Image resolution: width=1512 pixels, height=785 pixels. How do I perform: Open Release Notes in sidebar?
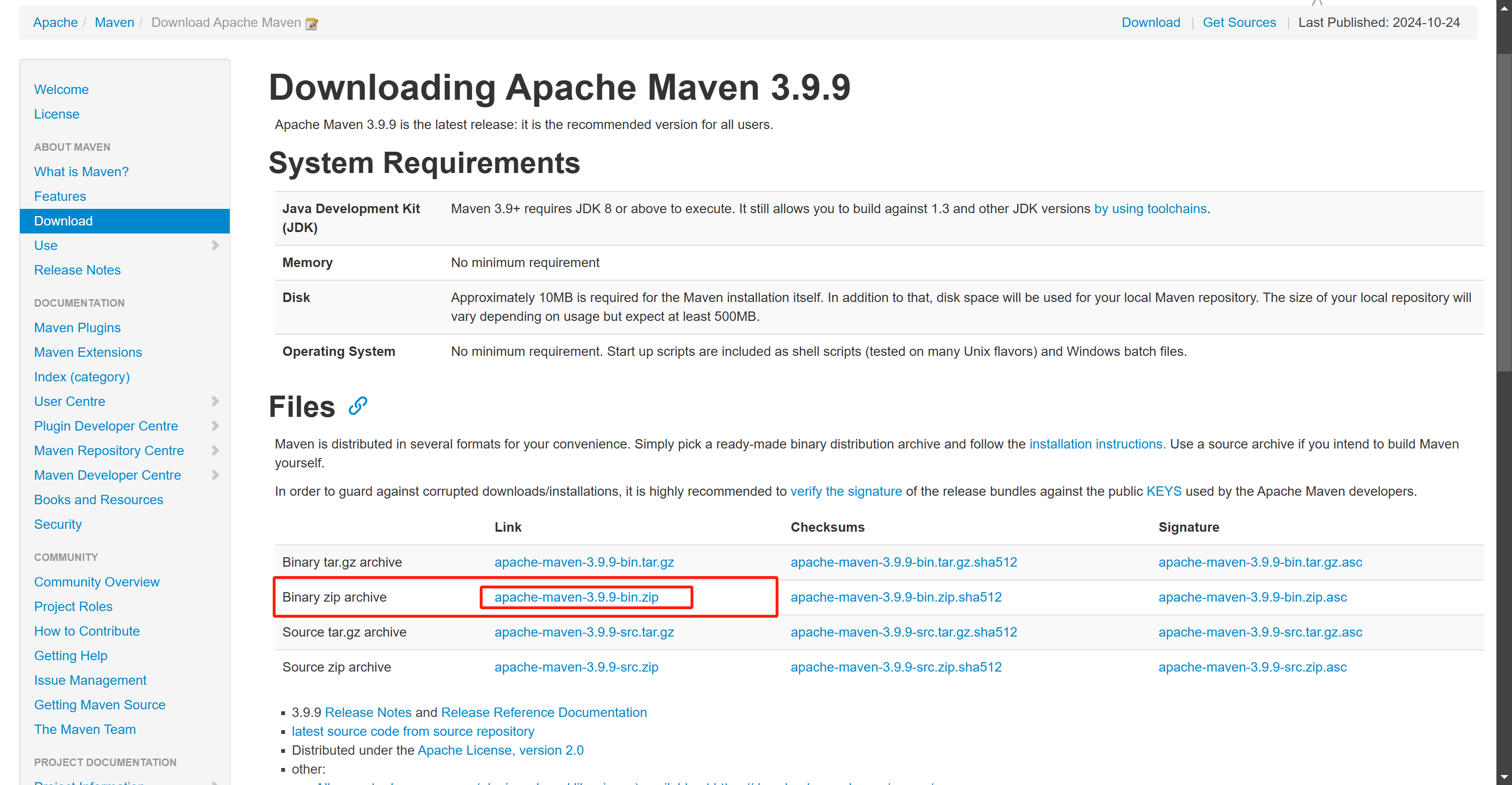[78, 270]
